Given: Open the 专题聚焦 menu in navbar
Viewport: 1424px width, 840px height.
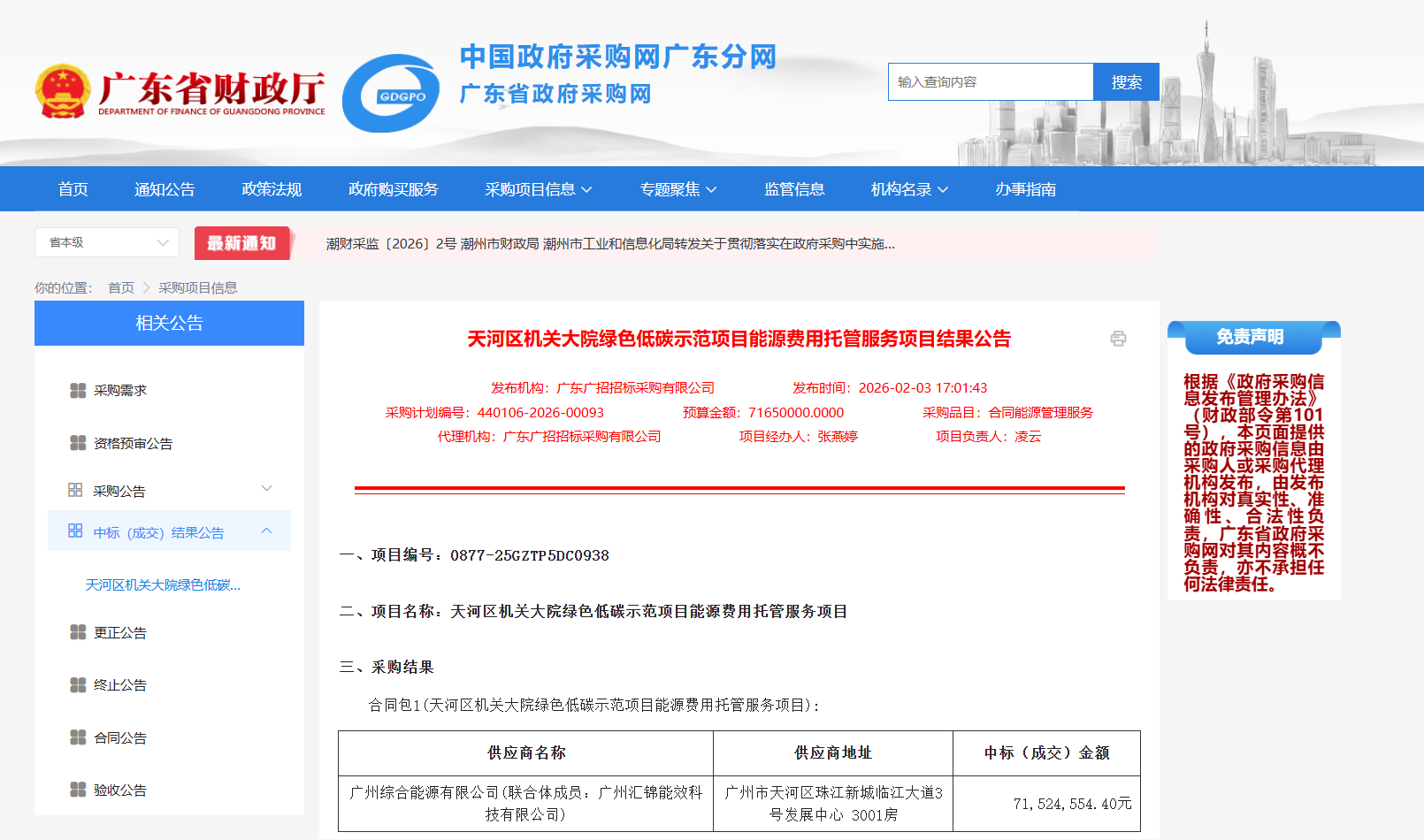Looking at the screenshot, I should pyautogui.click(x=678, y=189).
